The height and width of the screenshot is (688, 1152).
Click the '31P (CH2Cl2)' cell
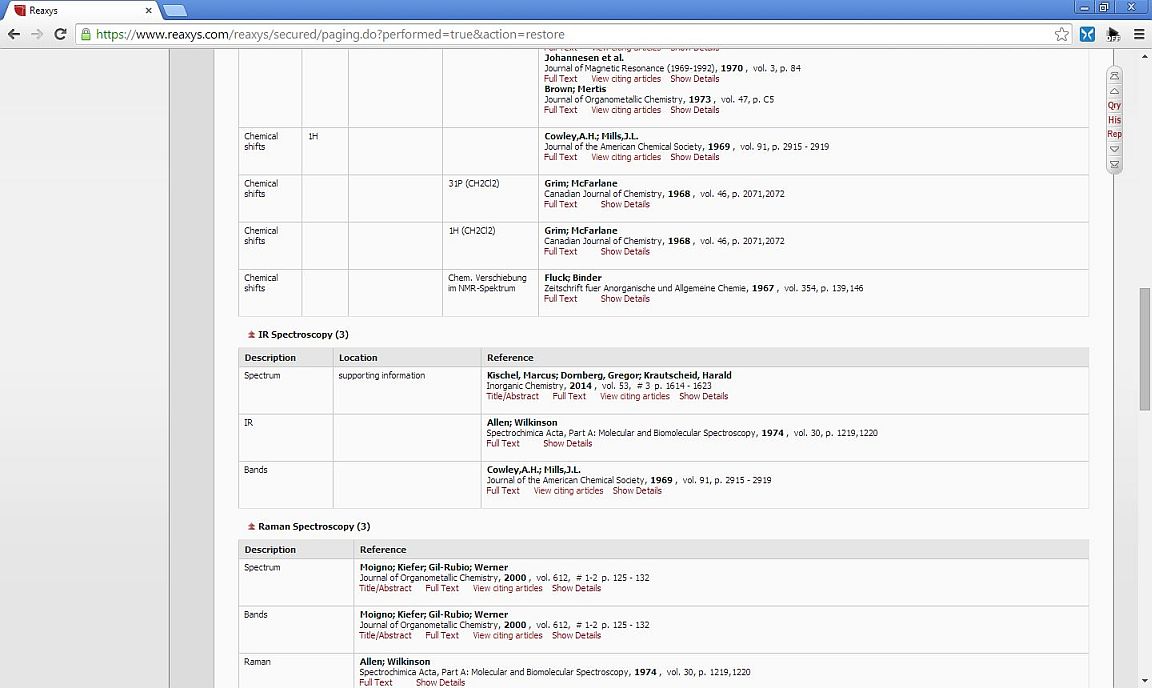(490, 198)
